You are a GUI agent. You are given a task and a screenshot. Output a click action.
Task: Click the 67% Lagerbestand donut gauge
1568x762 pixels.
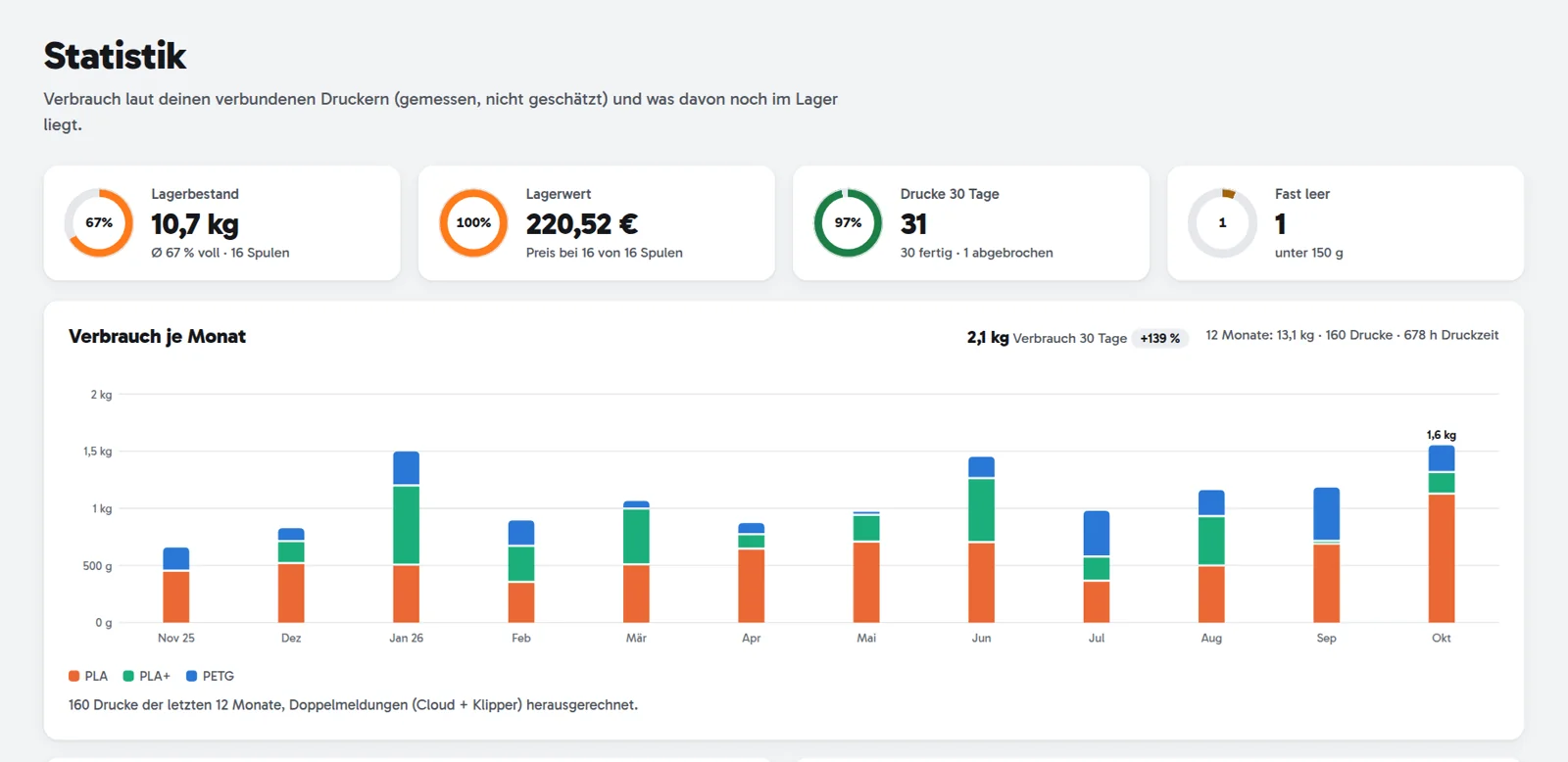pos(99,223)
